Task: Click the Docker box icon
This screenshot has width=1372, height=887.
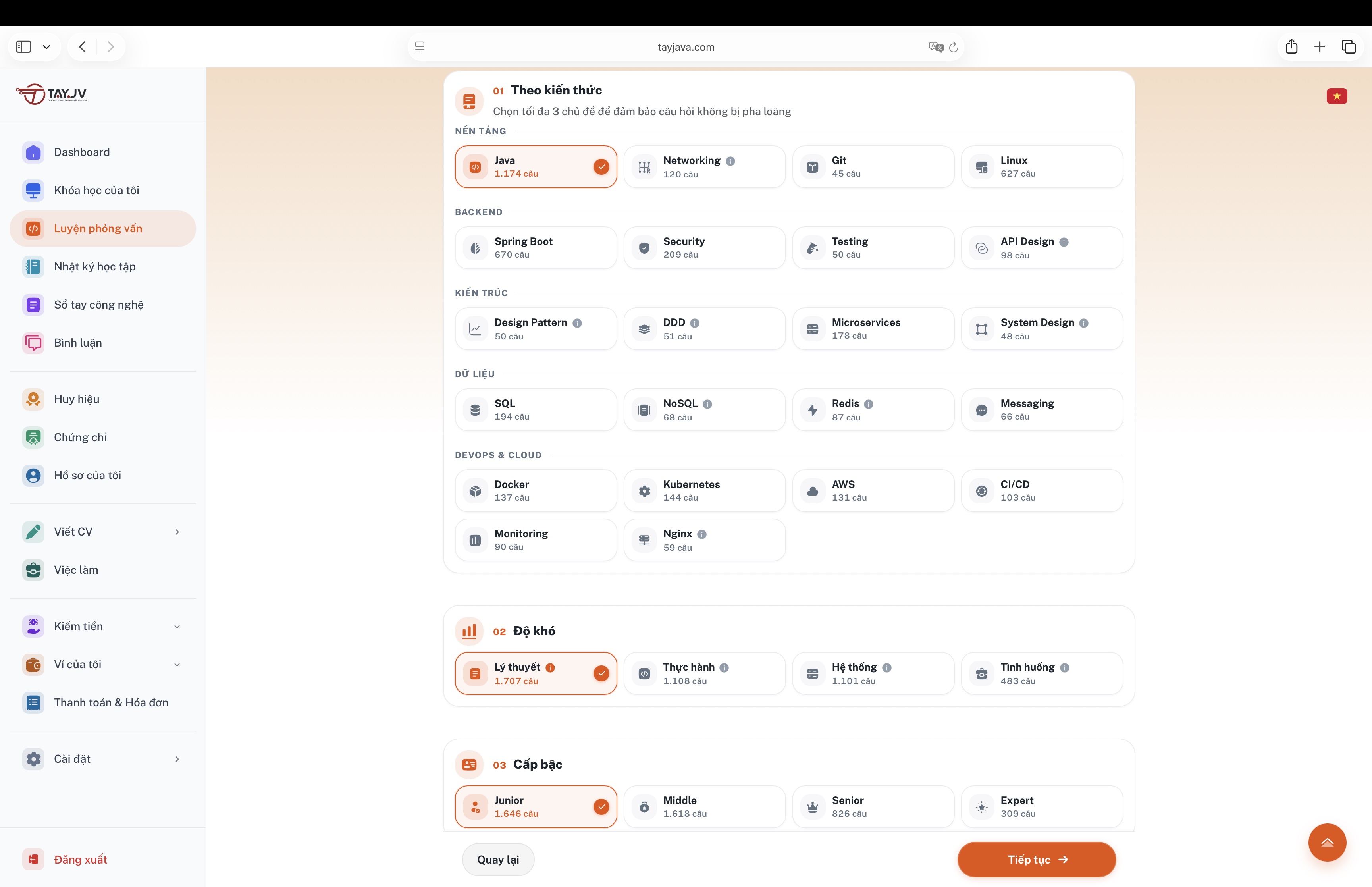Action: [475, 491]
